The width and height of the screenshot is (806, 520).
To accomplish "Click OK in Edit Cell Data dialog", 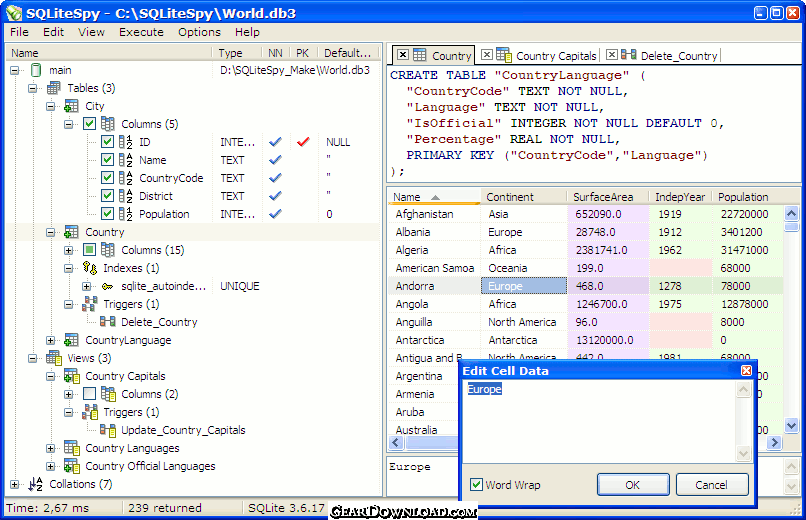I will click(633, 485).
